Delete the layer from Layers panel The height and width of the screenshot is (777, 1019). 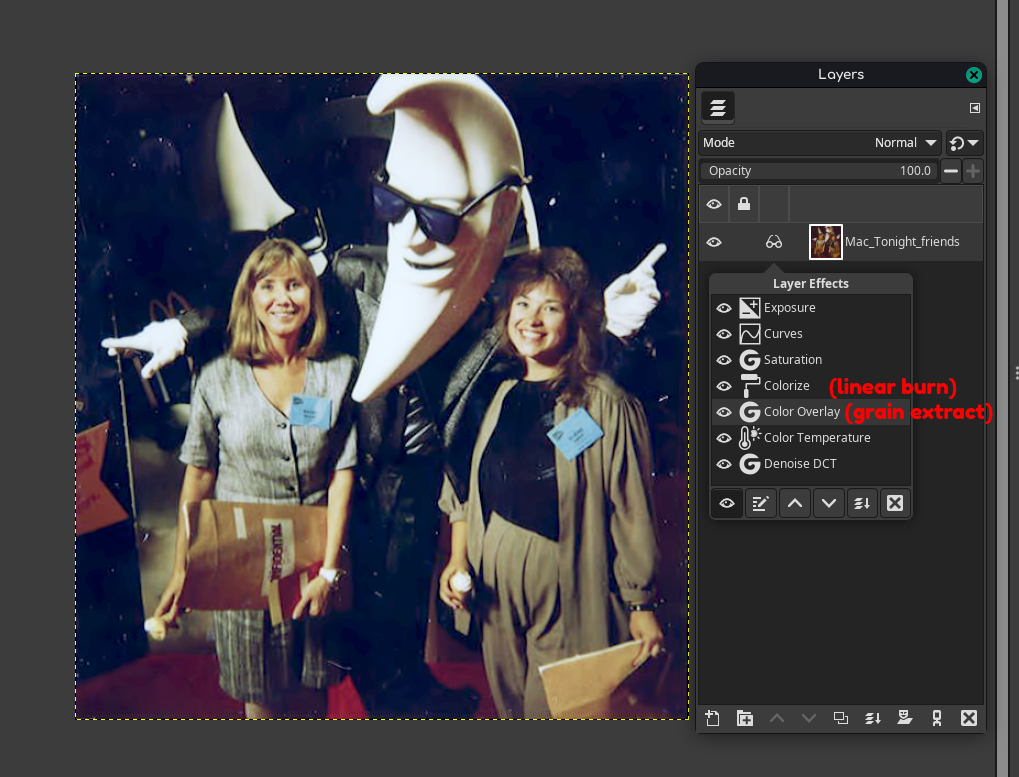[968, 718]
